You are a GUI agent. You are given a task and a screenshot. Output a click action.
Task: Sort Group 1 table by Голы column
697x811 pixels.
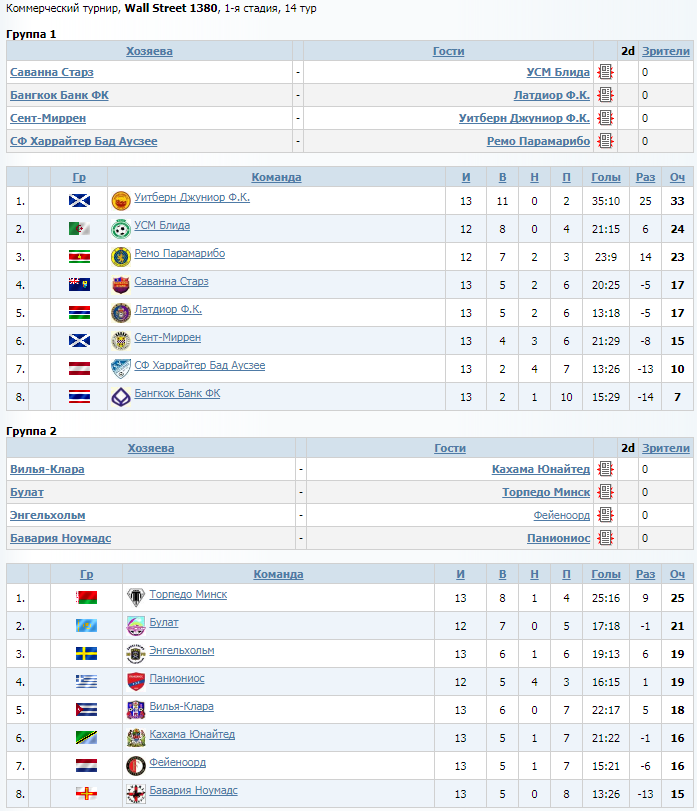[605, 177]
